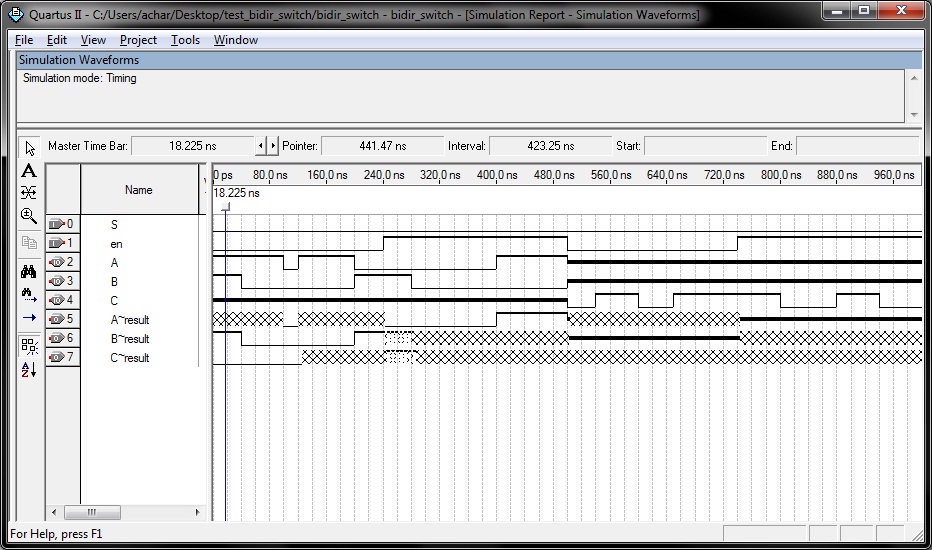Image resolution: width=932 pixels, height=550 pixels.
Task: Click the Quartus II title bar icon
Action: 15,15
